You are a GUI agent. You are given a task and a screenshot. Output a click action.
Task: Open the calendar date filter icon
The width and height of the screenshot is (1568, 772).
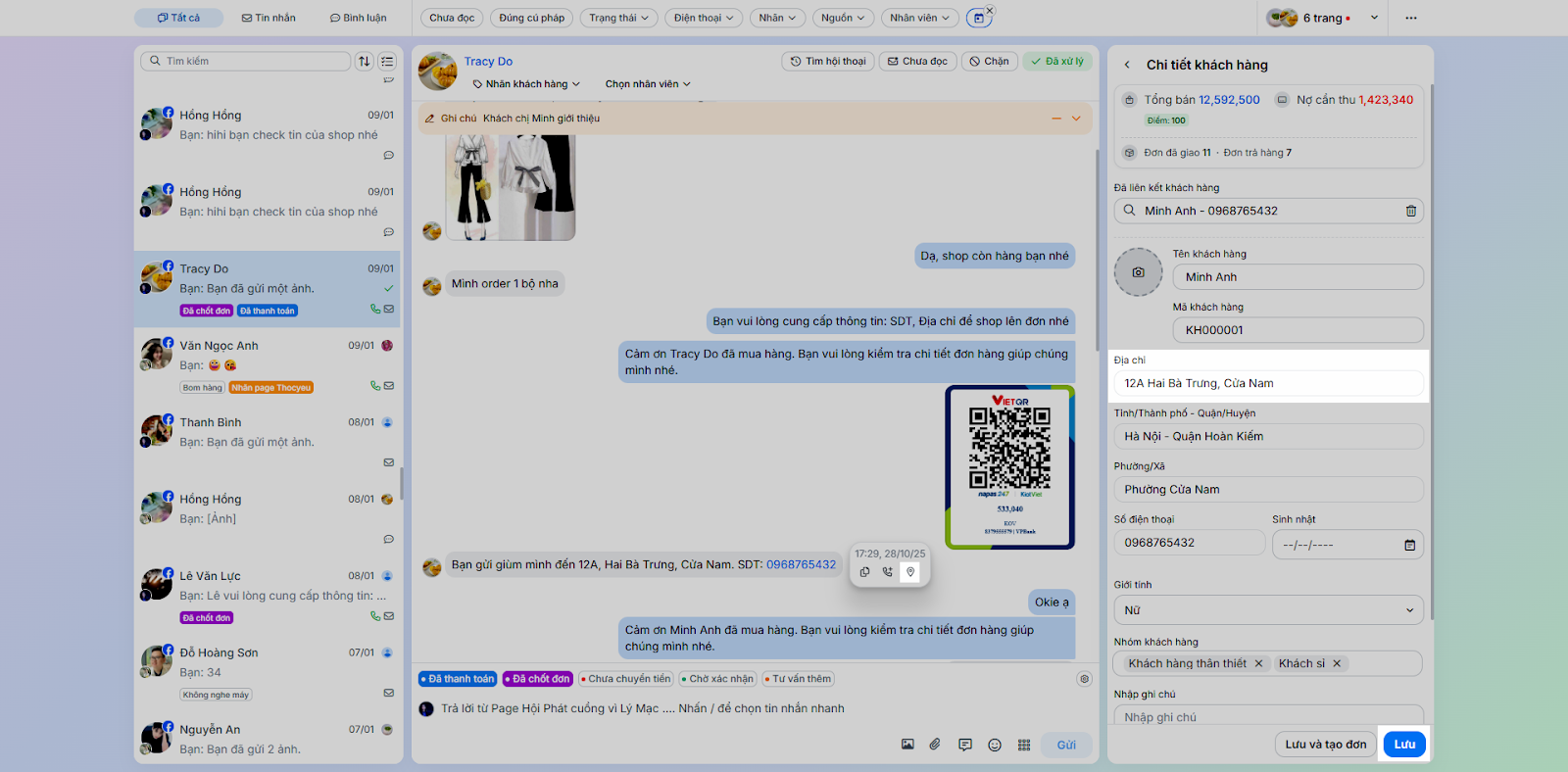(x=978, y=18)
